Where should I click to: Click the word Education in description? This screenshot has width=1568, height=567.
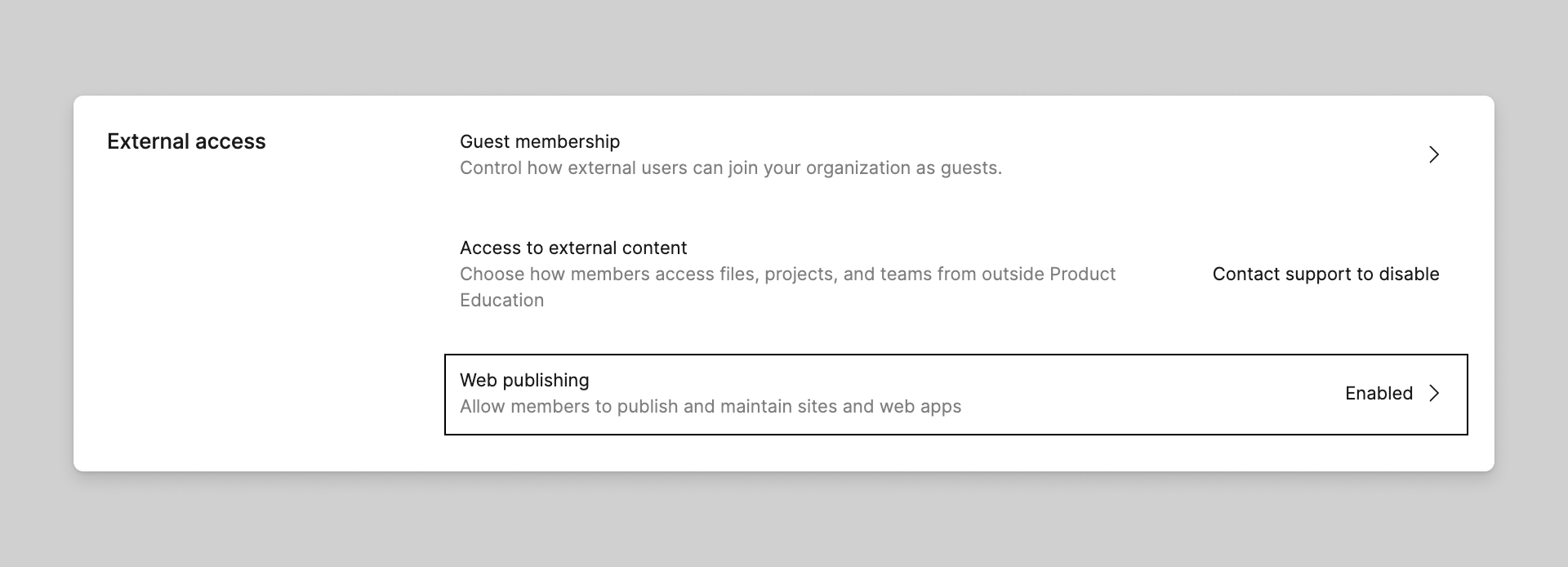coord(501,301)
